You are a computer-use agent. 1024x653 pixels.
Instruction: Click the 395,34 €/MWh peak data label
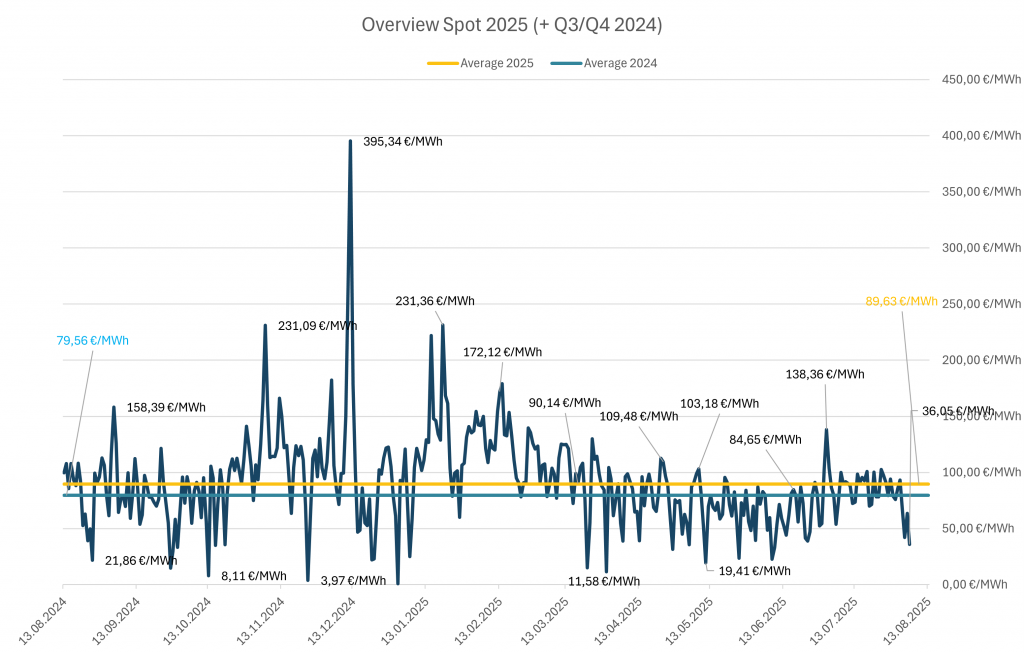click(402, 142)
